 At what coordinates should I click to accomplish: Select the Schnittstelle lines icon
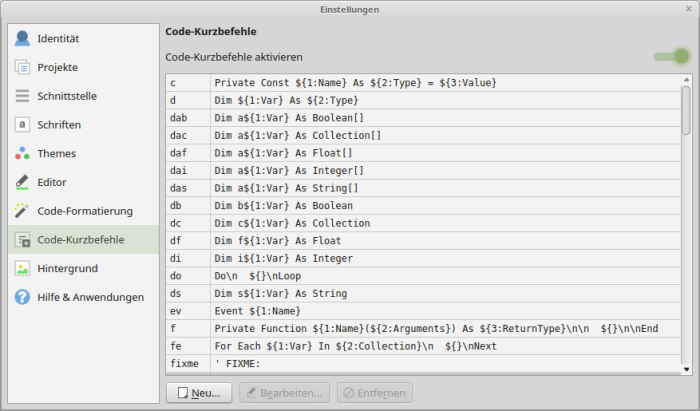pyautogui.click(x=22, y=97)
